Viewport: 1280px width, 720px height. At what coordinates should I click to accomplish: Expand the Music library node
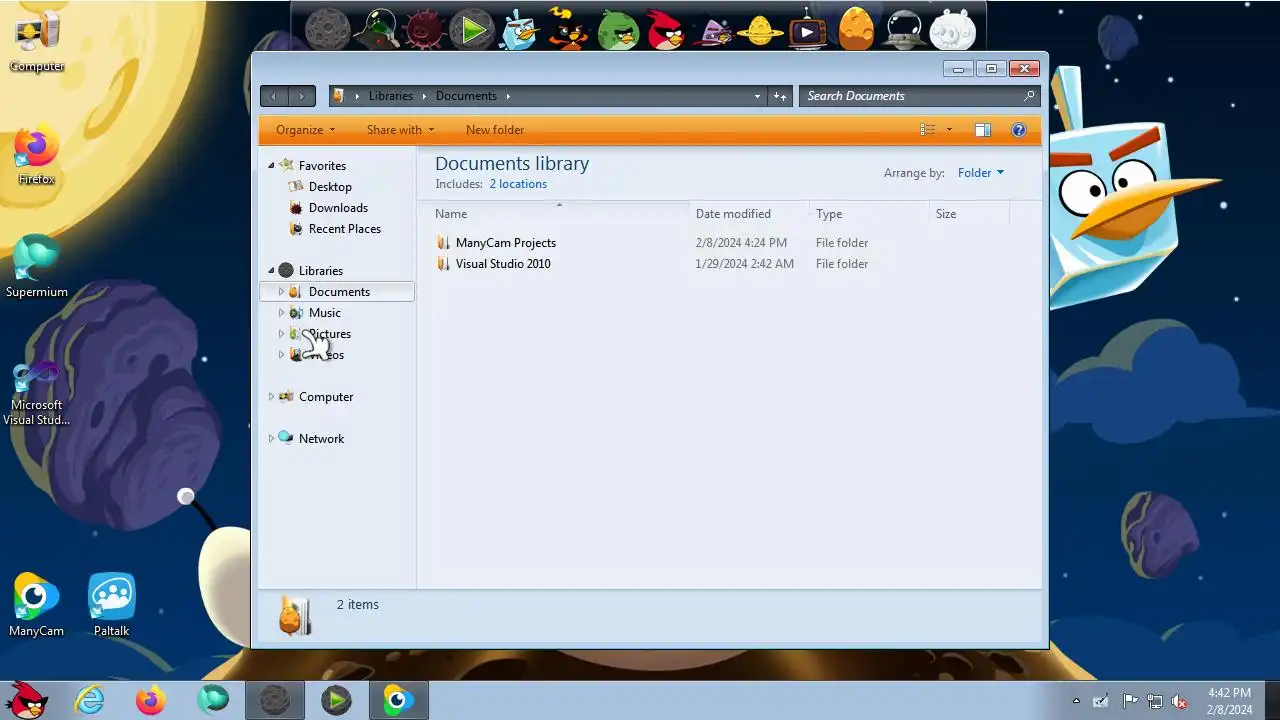click(x=281, y=313)
